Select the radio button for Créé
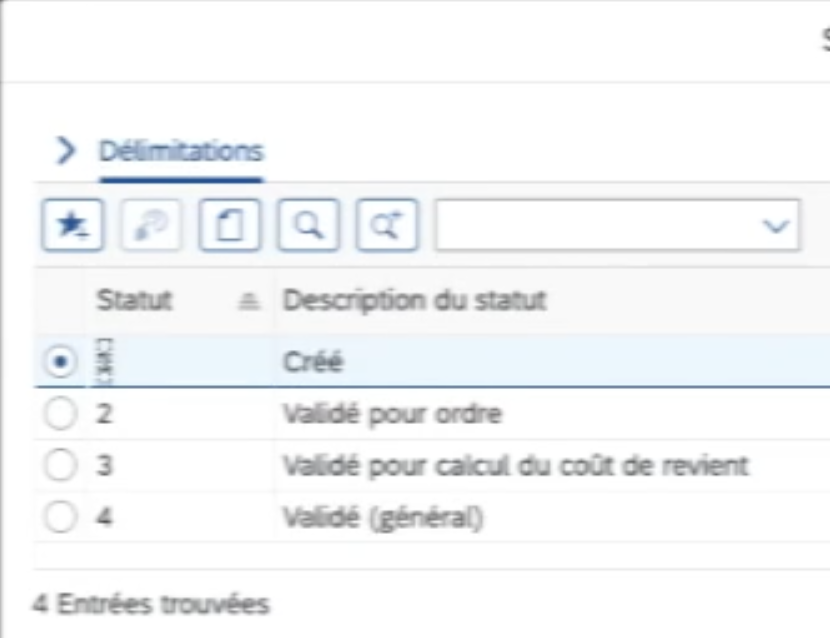Viewport: 830px width, 638px height. 61,362
